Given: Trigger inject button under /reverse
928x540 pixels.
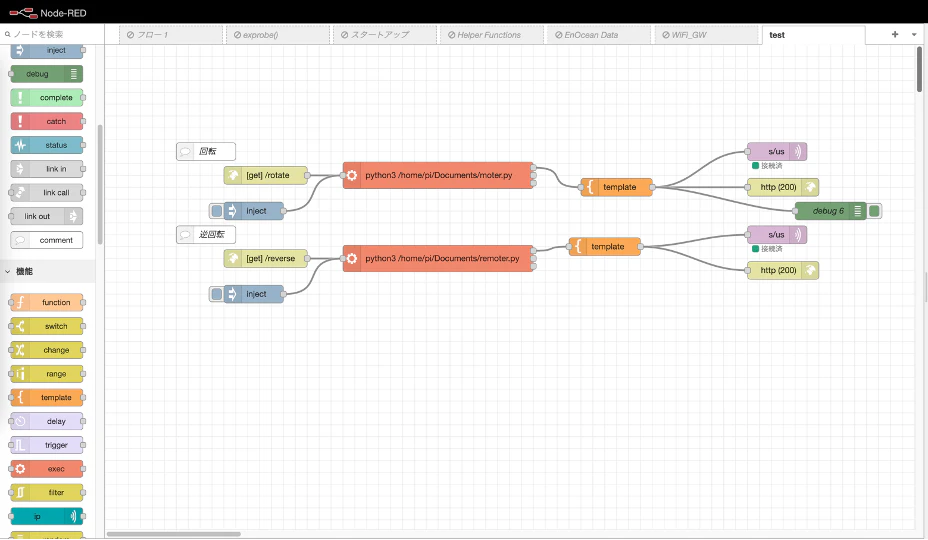Looking at the screenshot, I should tap(217, 294).
